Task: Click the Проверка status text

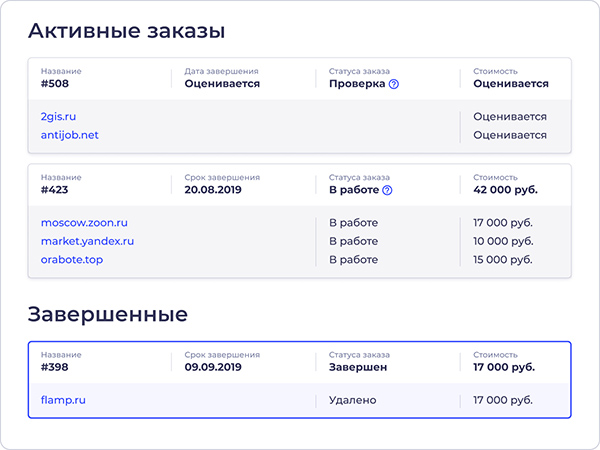Action: click(x=357, y=83)
